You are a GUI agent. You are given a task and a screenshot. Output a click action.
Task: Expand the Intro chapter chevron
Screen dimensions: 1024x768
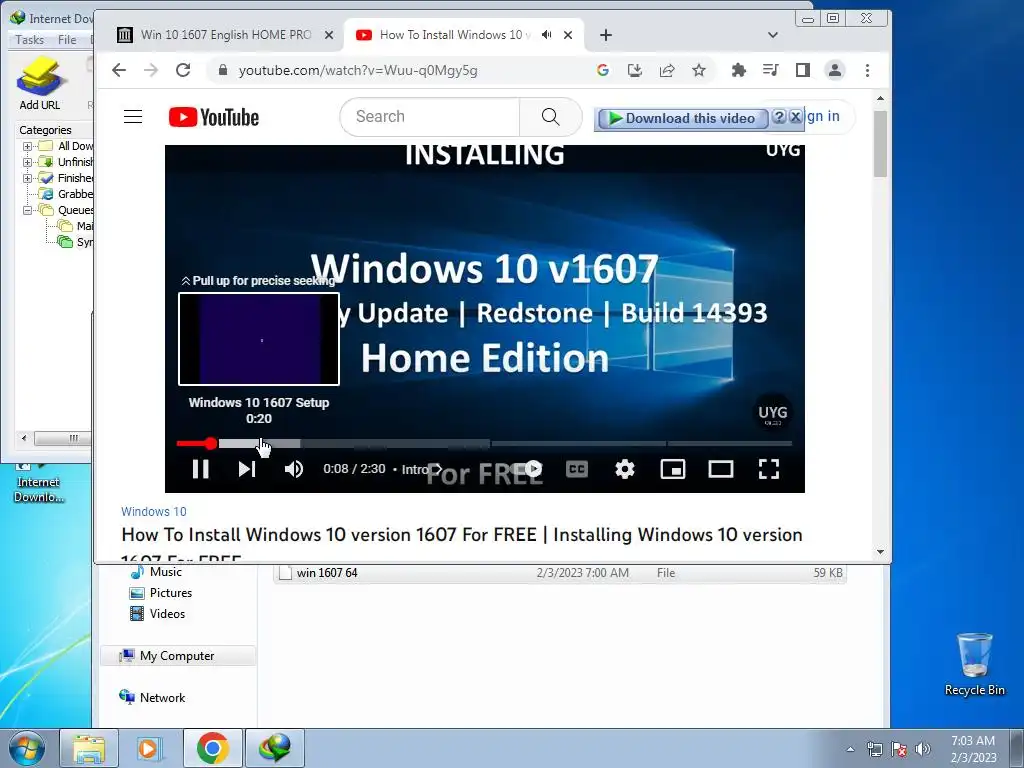[438, 469]
